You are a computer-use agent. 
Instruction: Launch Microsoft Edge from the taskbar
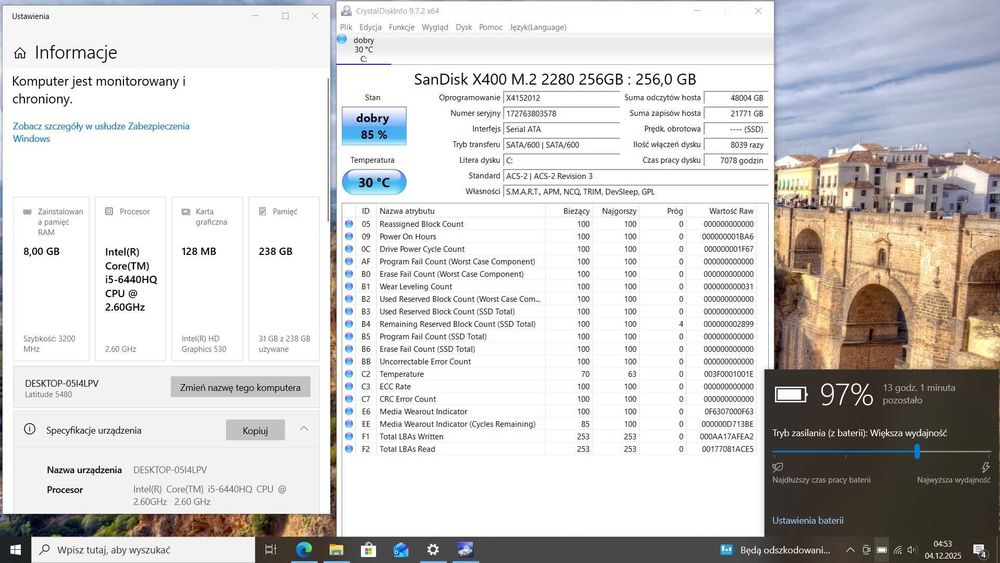304,550
